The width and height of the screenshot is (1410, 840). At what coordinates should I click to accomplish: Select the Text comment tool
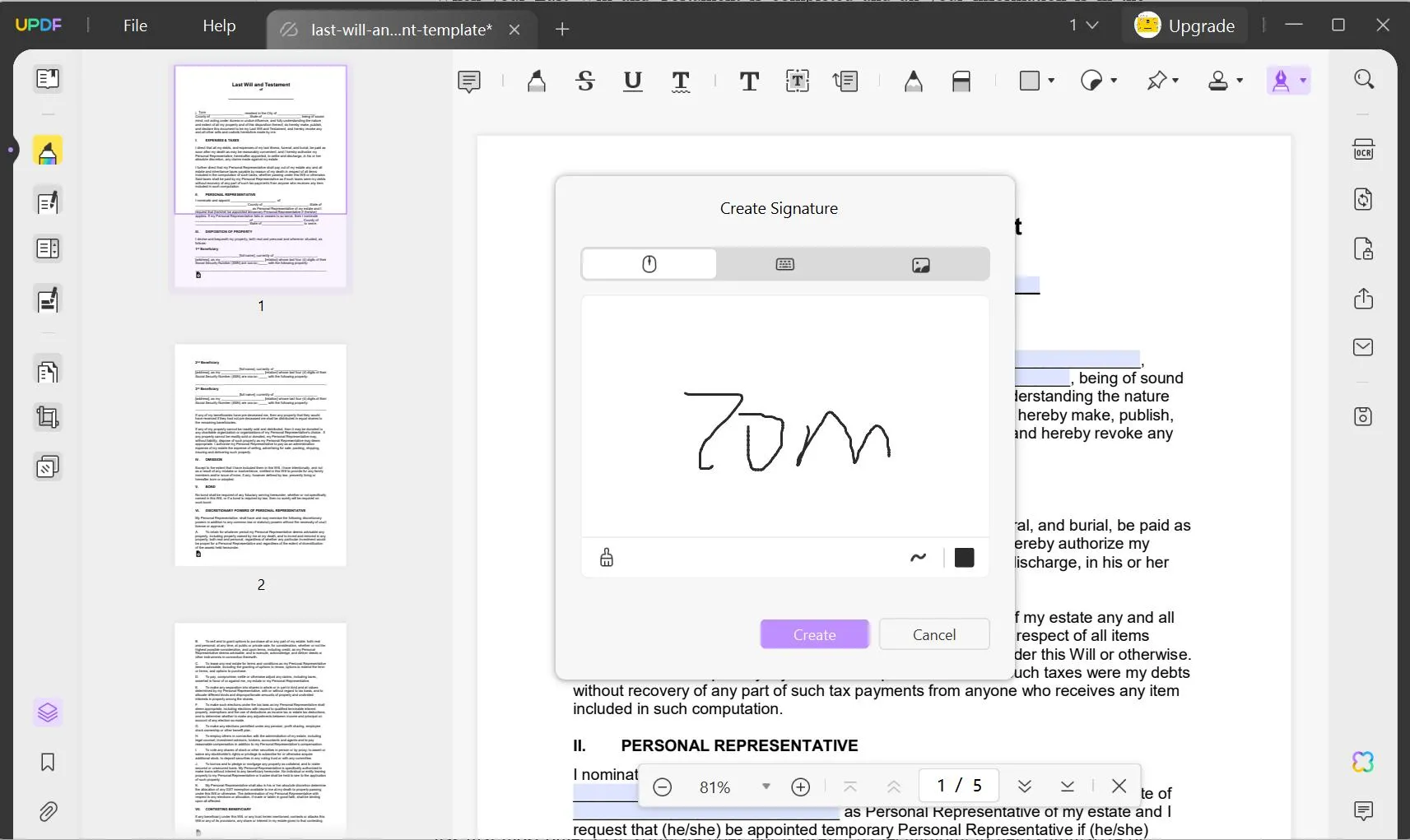[749, 81]
